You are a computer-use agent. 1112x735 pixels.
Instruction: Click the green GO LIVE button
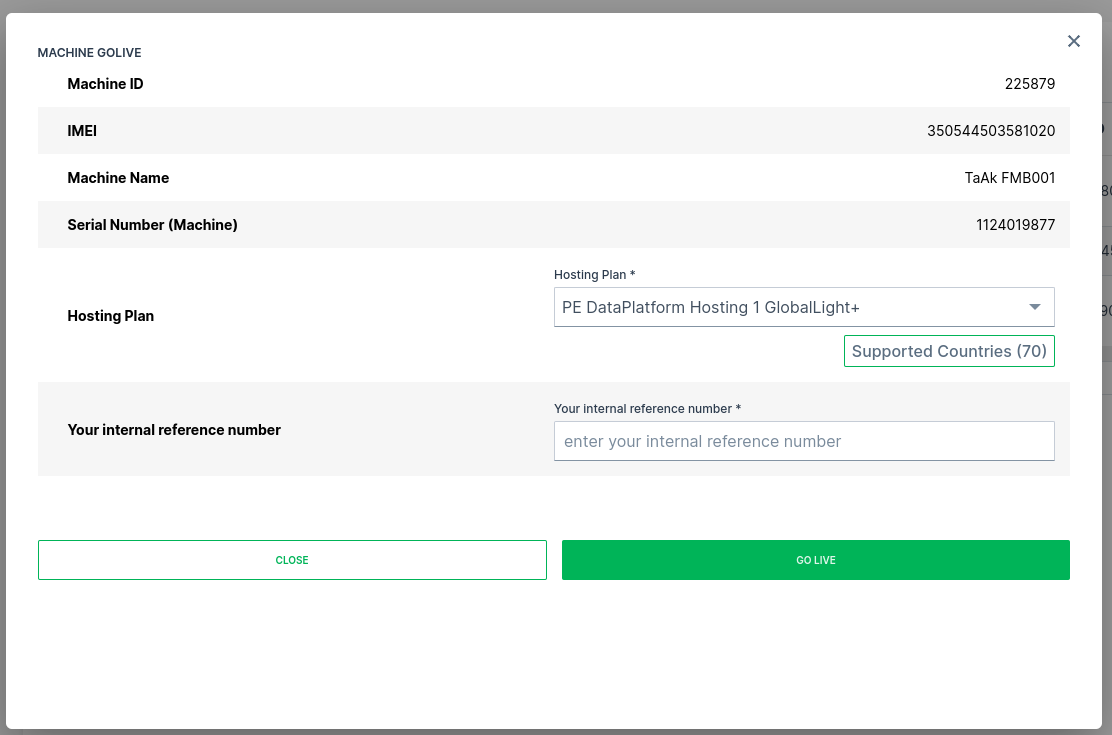(815, 560)
